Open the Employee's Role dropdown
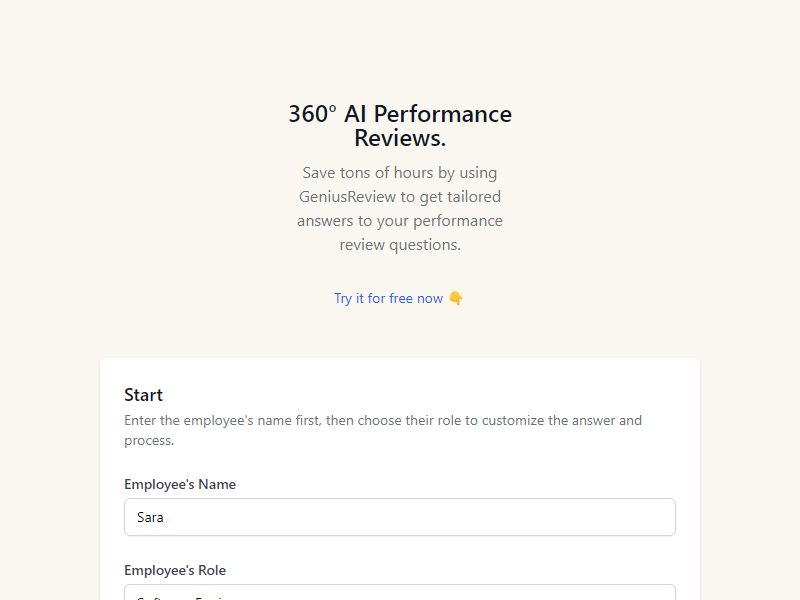The height and width of the screenshot is (600, 800). coord(400,594)
